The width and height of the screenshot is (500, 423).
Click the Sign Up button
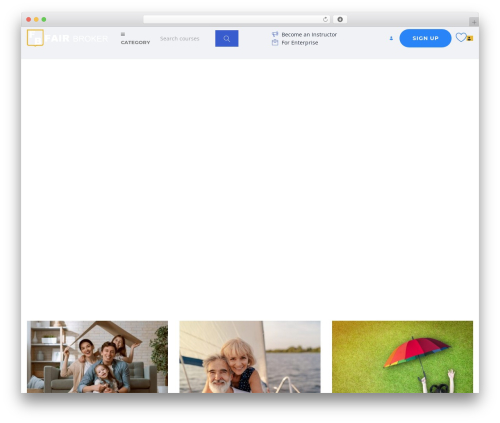(425, 38)
